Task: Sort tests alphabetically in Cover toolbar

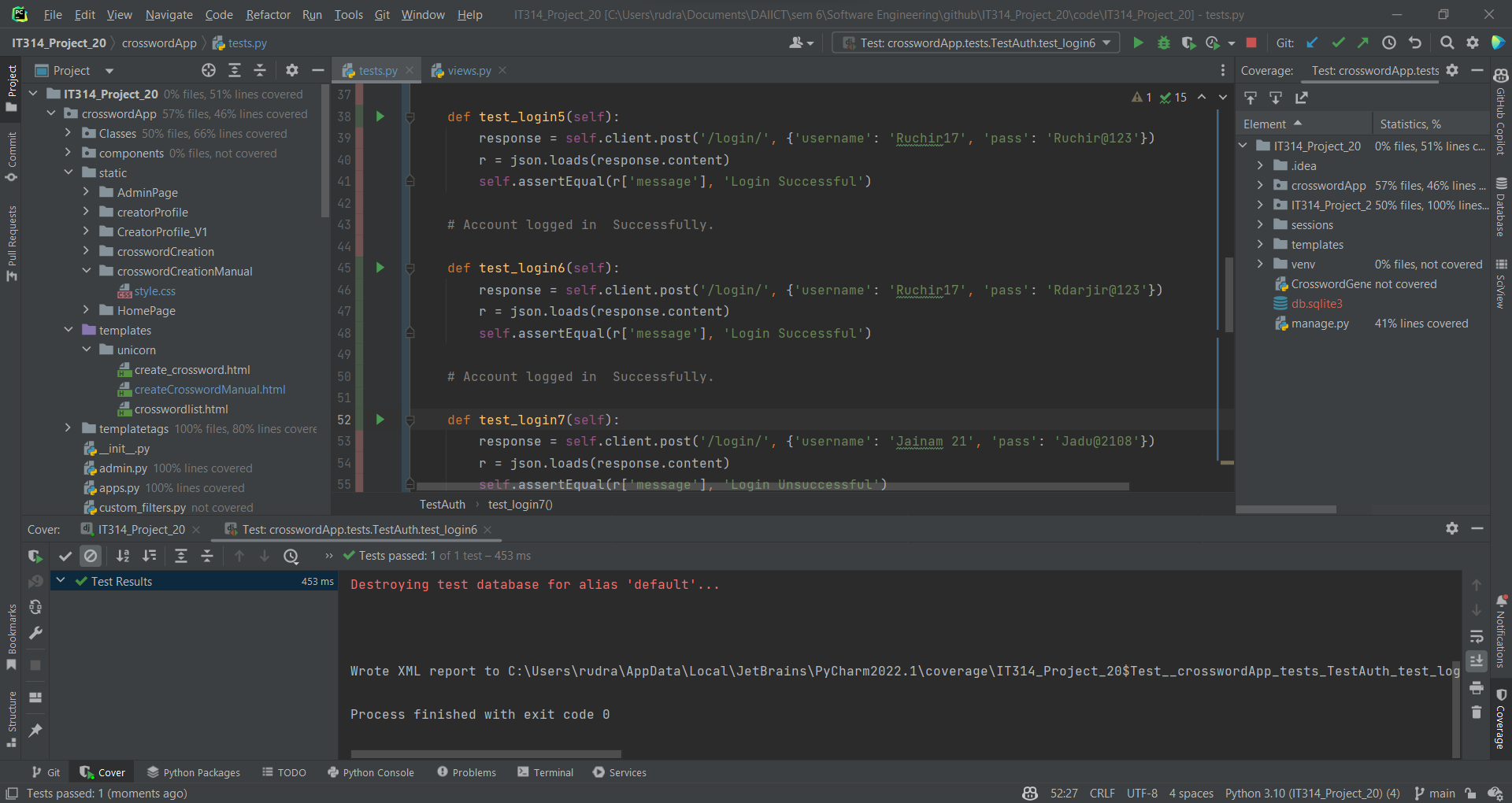Action: click(x=123, y=556)
